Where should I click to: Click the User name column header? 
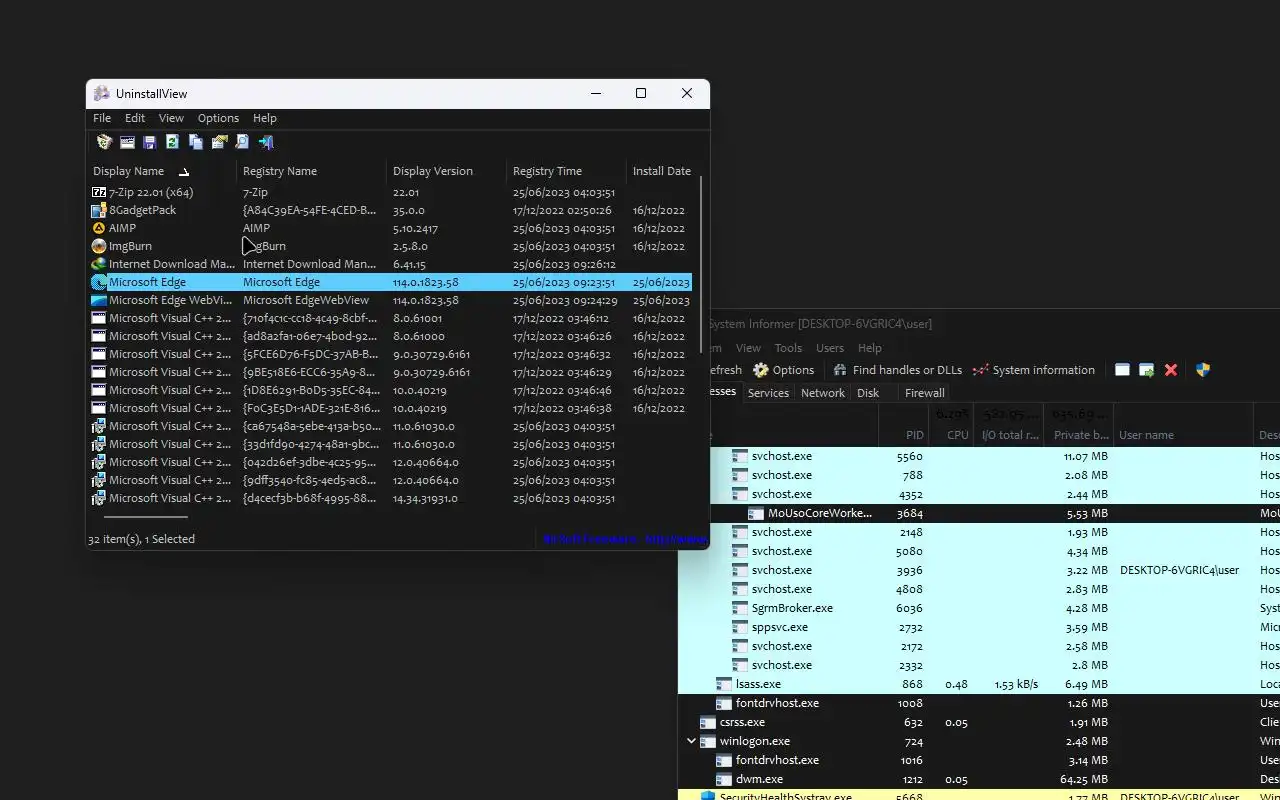point(1183,426)
